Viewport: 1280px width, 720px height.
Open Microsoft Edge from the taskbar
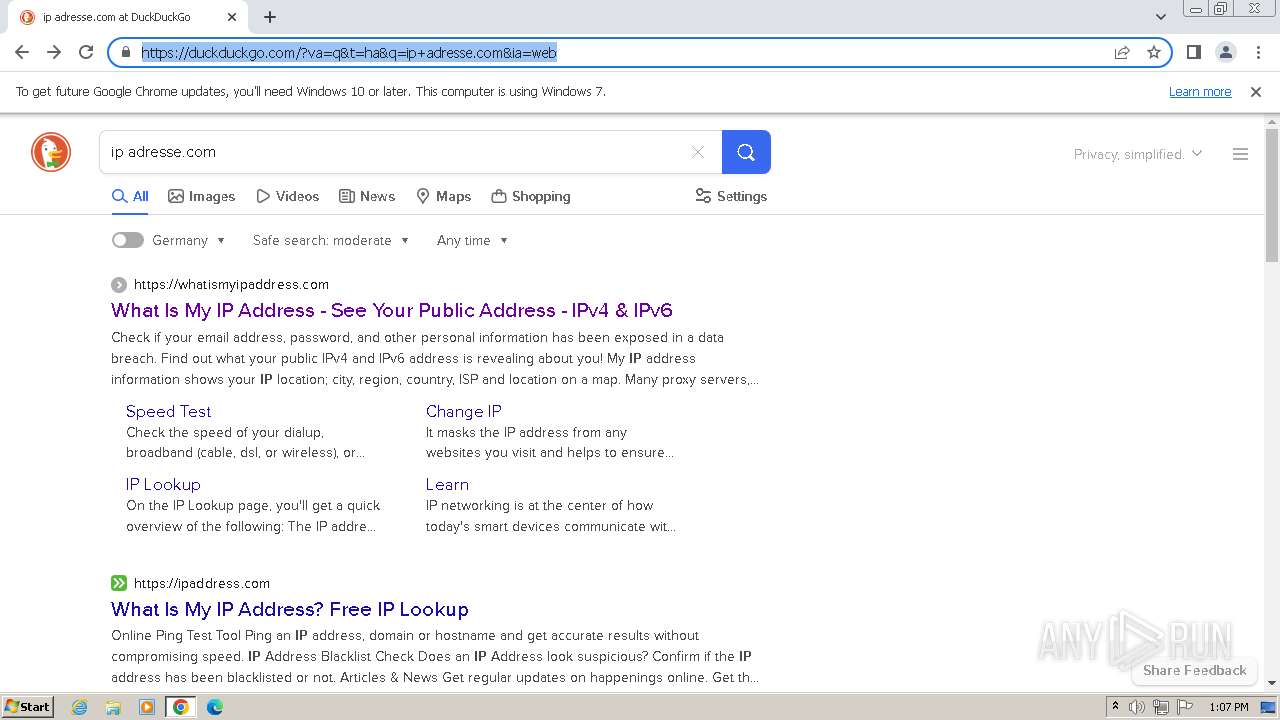214,707
